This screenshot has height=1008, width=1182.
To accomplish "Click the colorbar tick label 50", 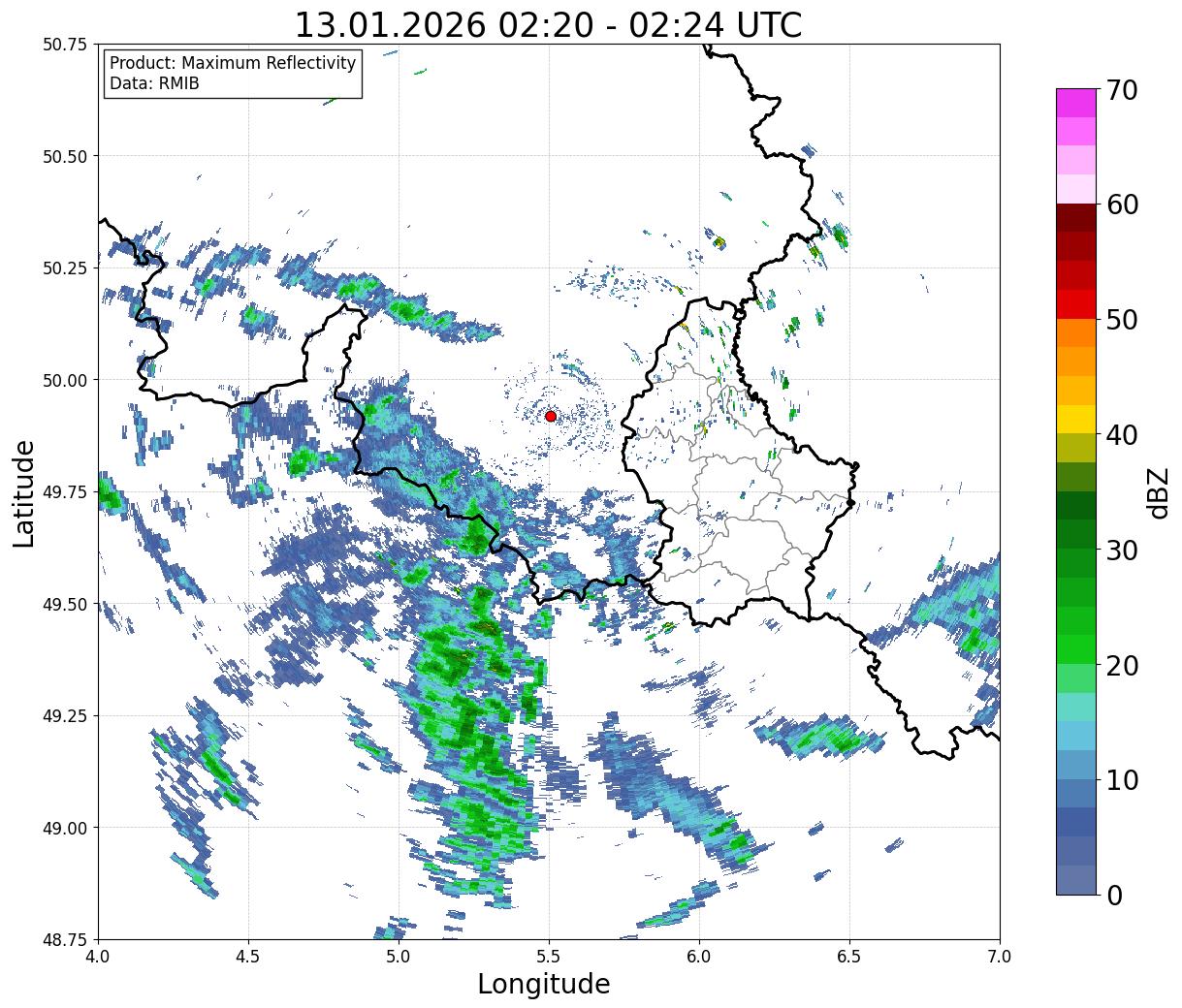I will pyautogui.click(x=1122, y=320).
